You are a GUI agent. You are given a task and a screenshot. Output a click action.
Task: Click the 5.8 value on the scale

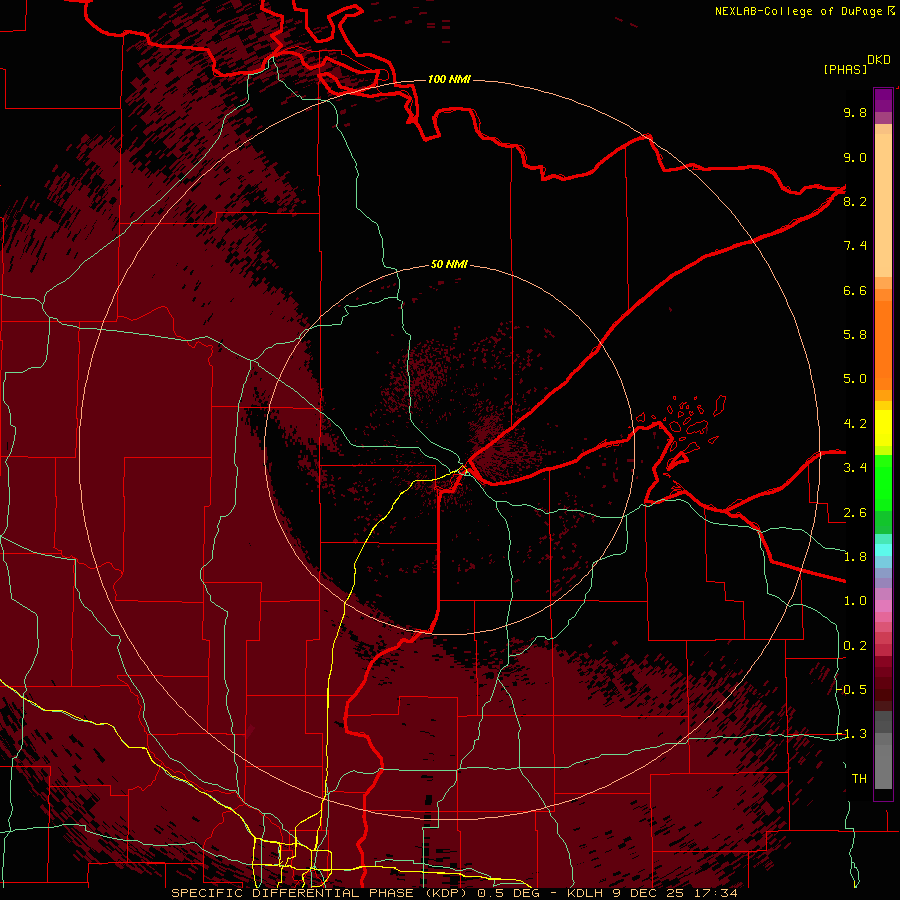coord(855,335)
